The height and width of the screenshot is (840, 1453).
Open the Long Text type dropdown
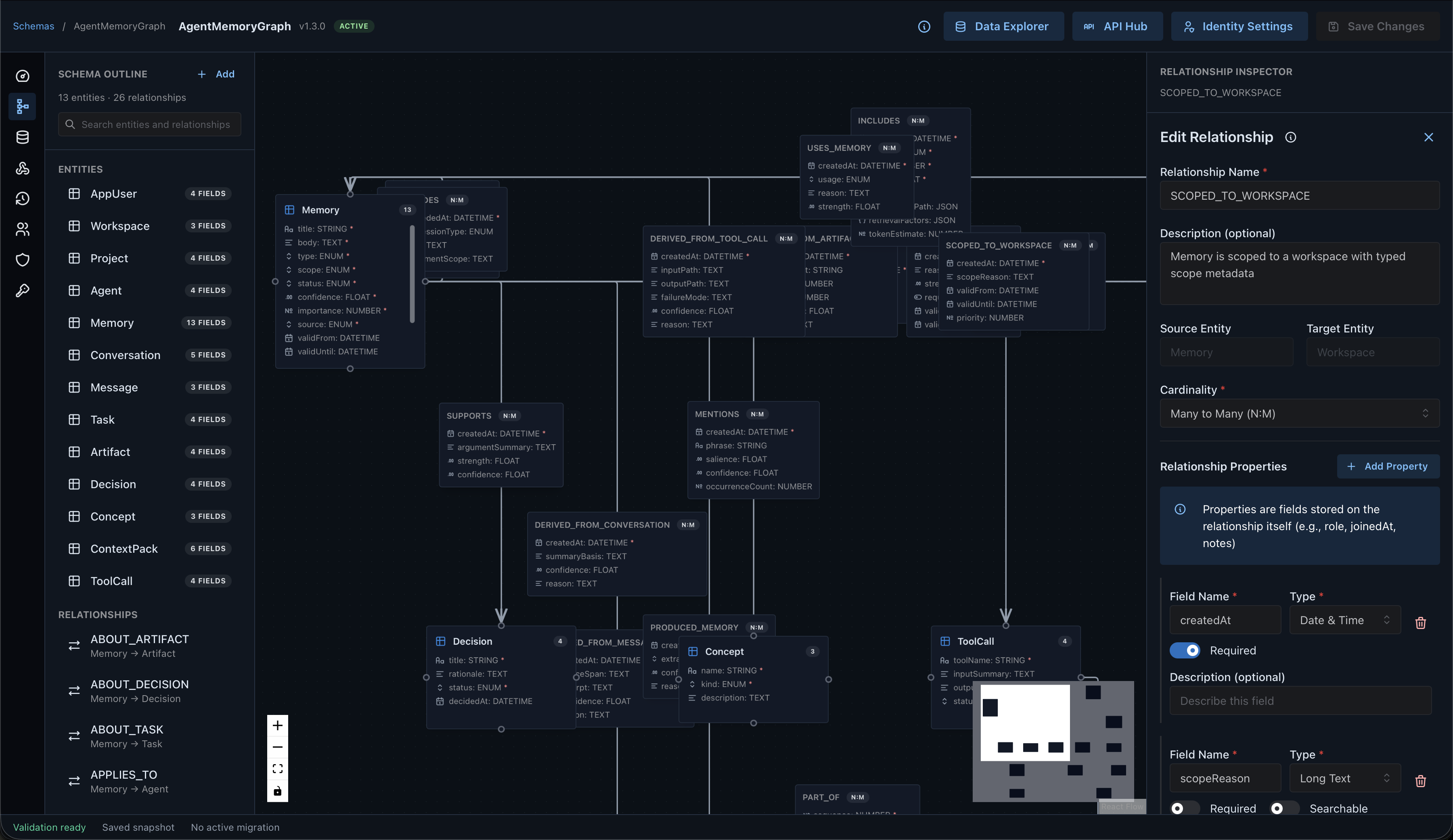[1344, 778]
